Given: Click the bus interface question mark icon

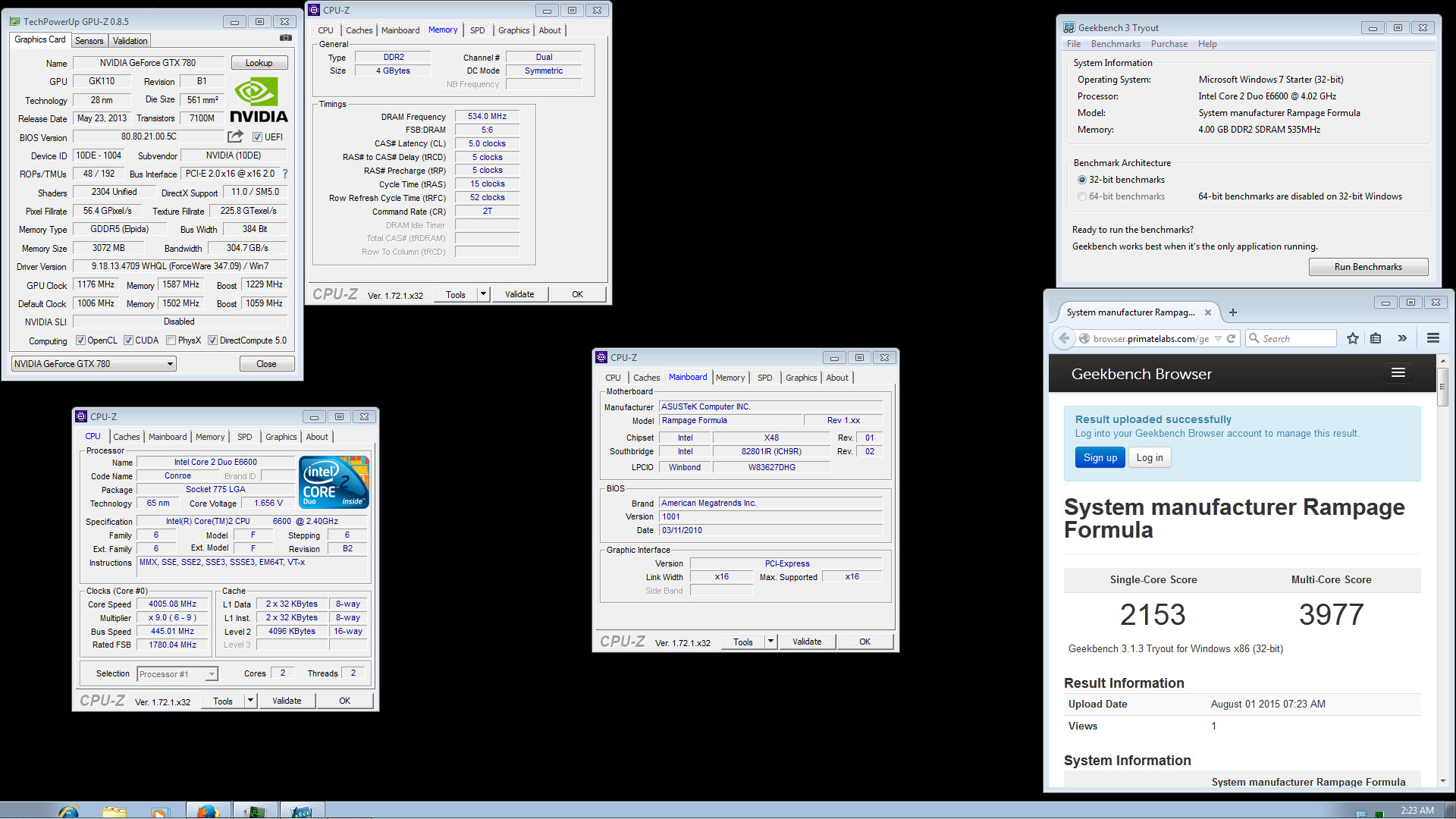Looking at the screenshot, I should (x=285, y=174).
